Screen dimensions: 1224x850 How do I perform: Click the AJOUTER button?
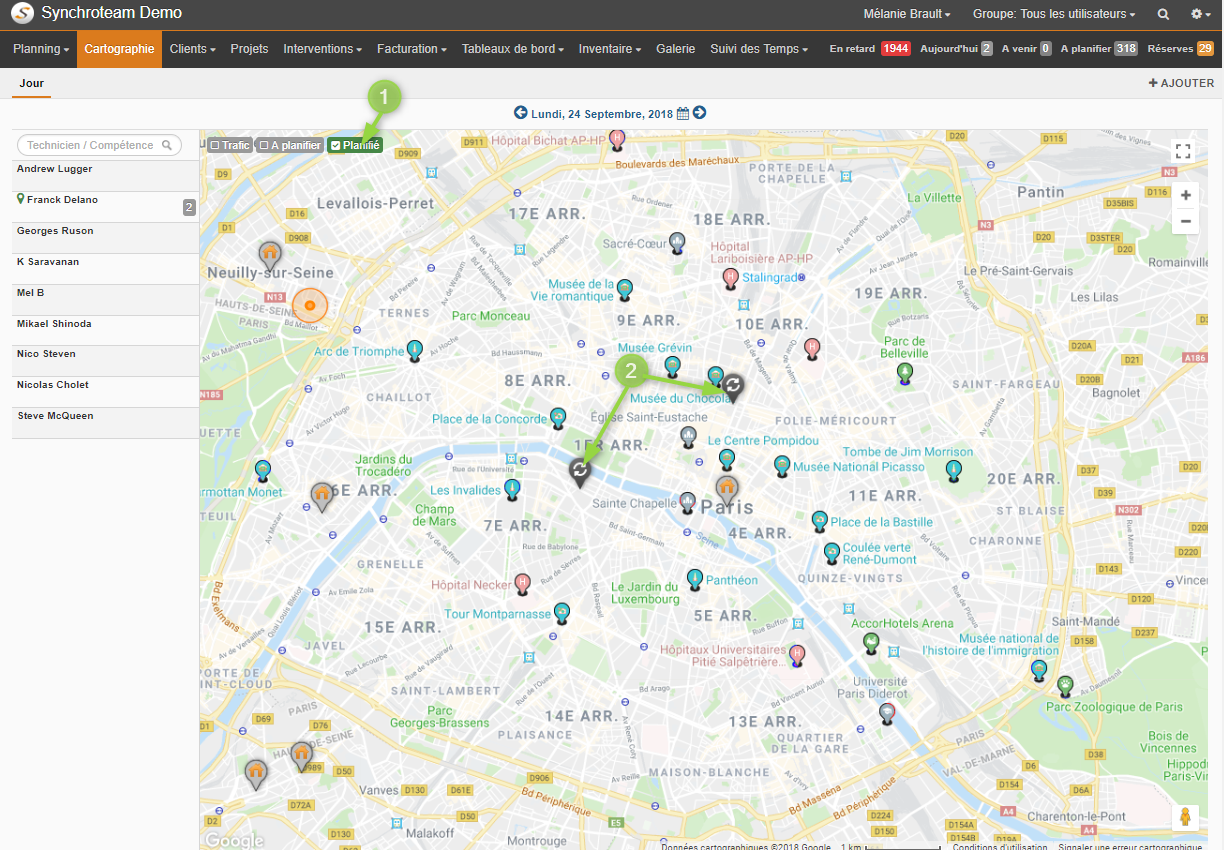pyautogui.click(x=1181, y=84)
